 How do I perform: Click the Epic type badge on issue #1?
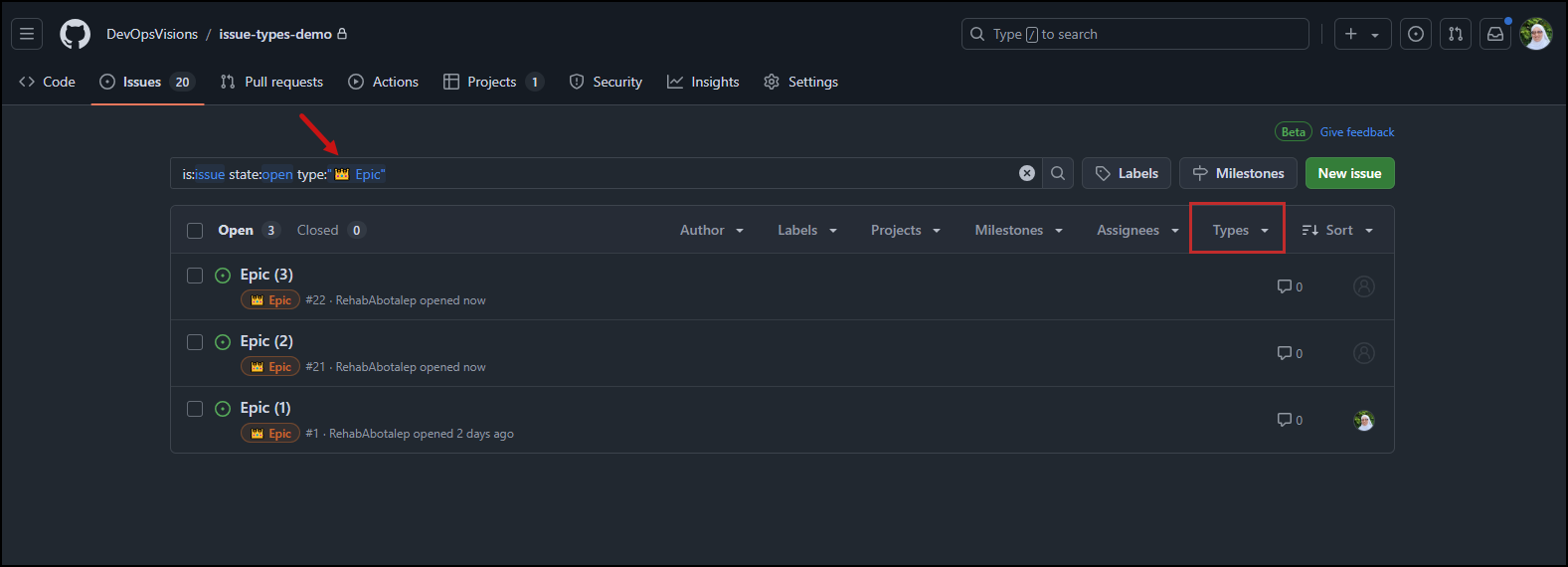(270, 434)
